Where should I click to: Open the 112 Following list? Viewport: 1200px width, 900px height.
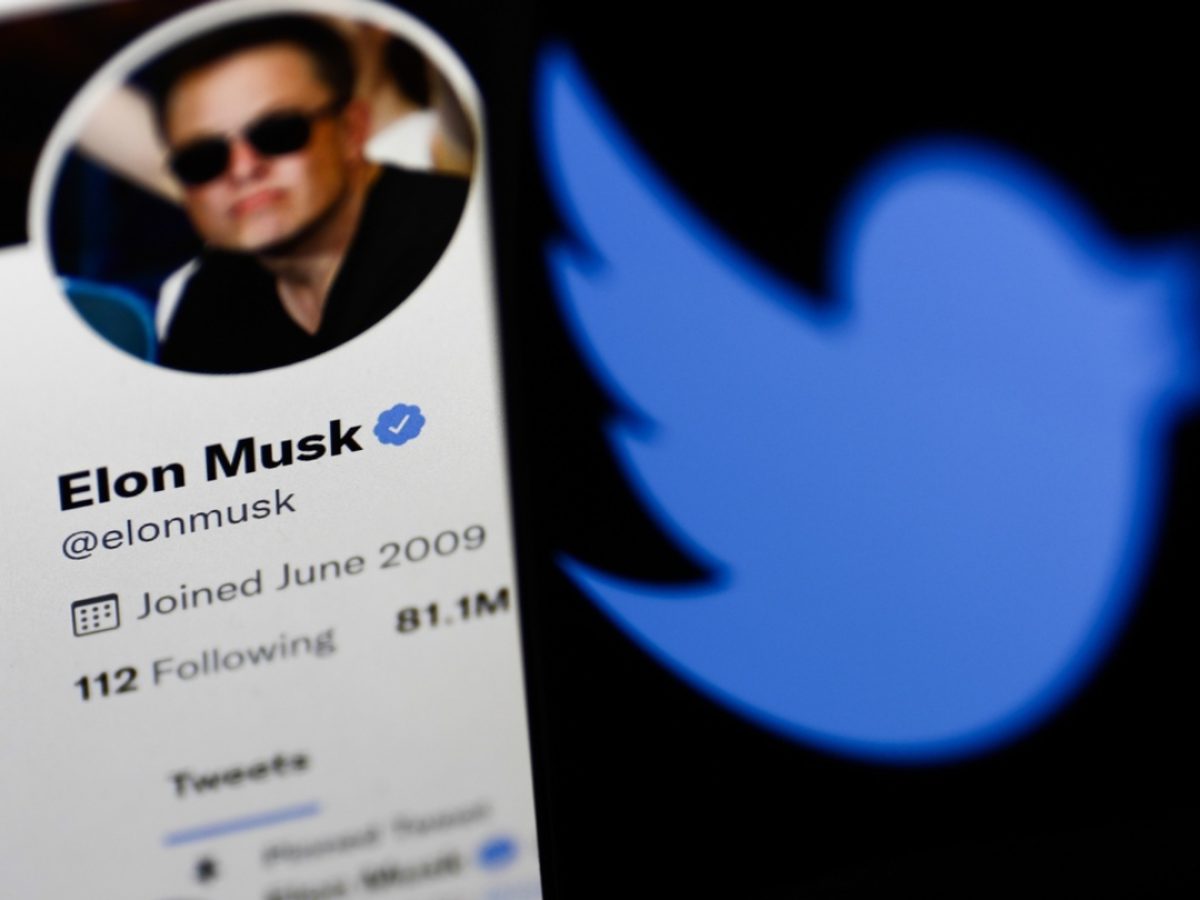point(205,664)
